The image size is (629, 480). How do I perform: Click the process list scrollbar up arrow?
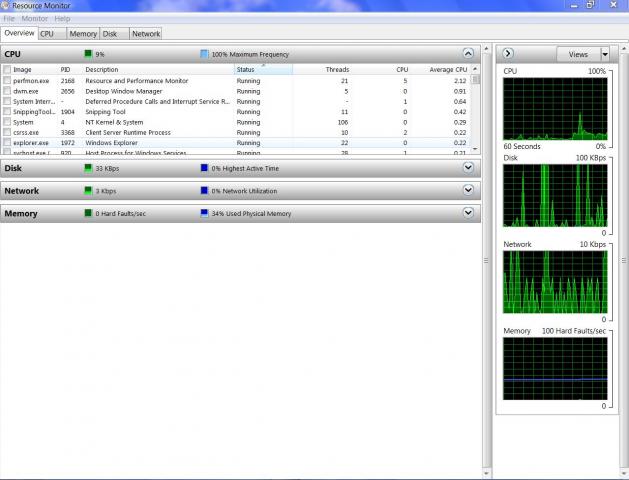point(475,69)
